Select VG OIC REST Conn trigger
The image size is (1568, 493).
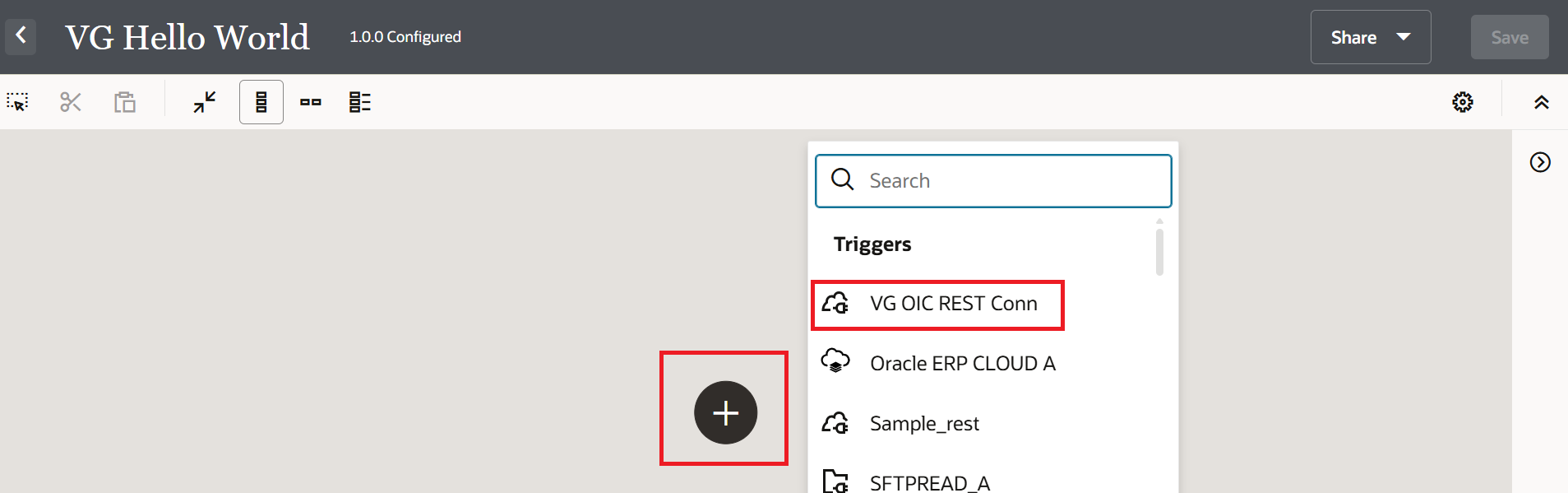pyautogui.click(x=953, y=304)
